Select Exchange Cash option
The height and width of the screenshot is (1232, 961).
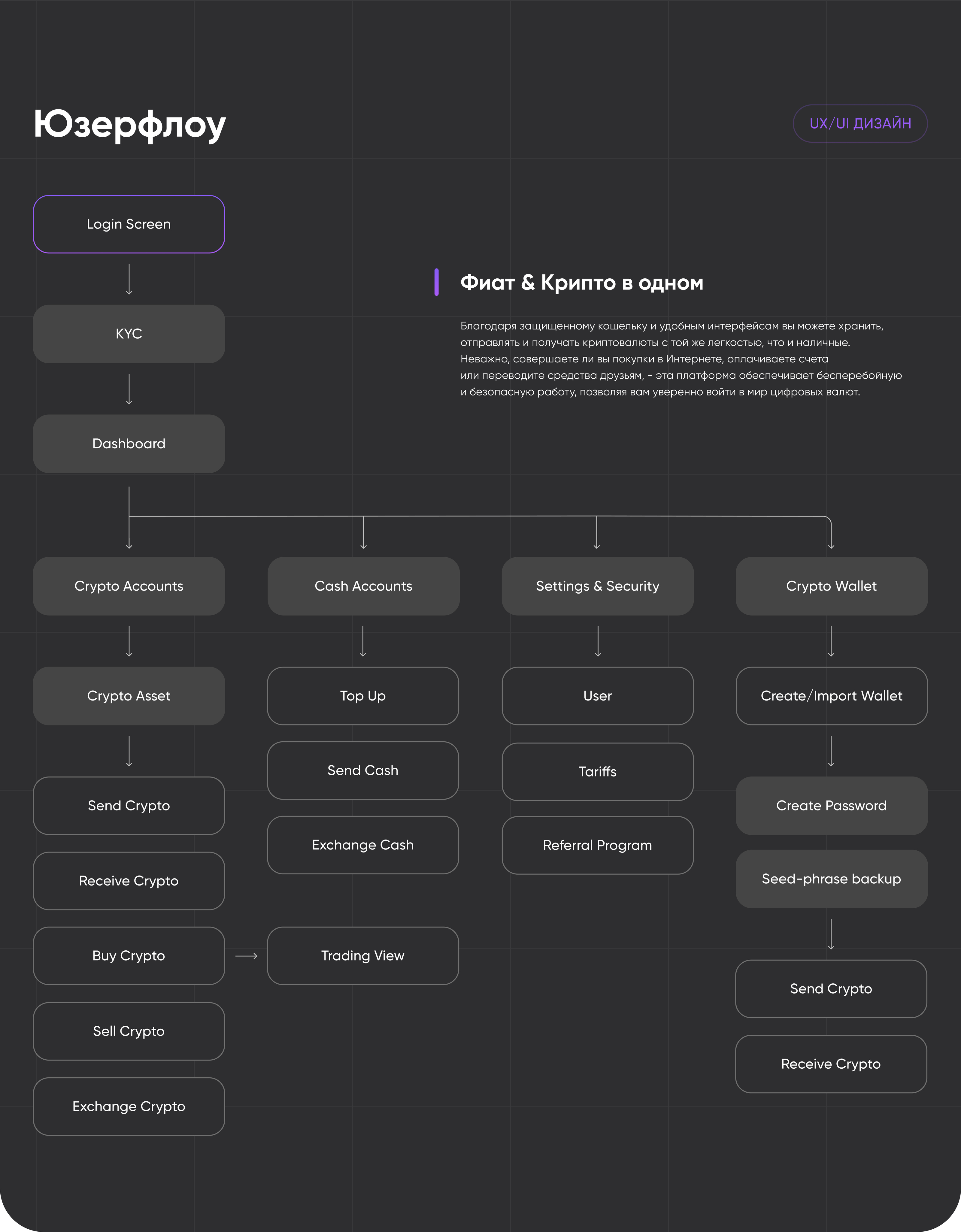tap(363, 845)
